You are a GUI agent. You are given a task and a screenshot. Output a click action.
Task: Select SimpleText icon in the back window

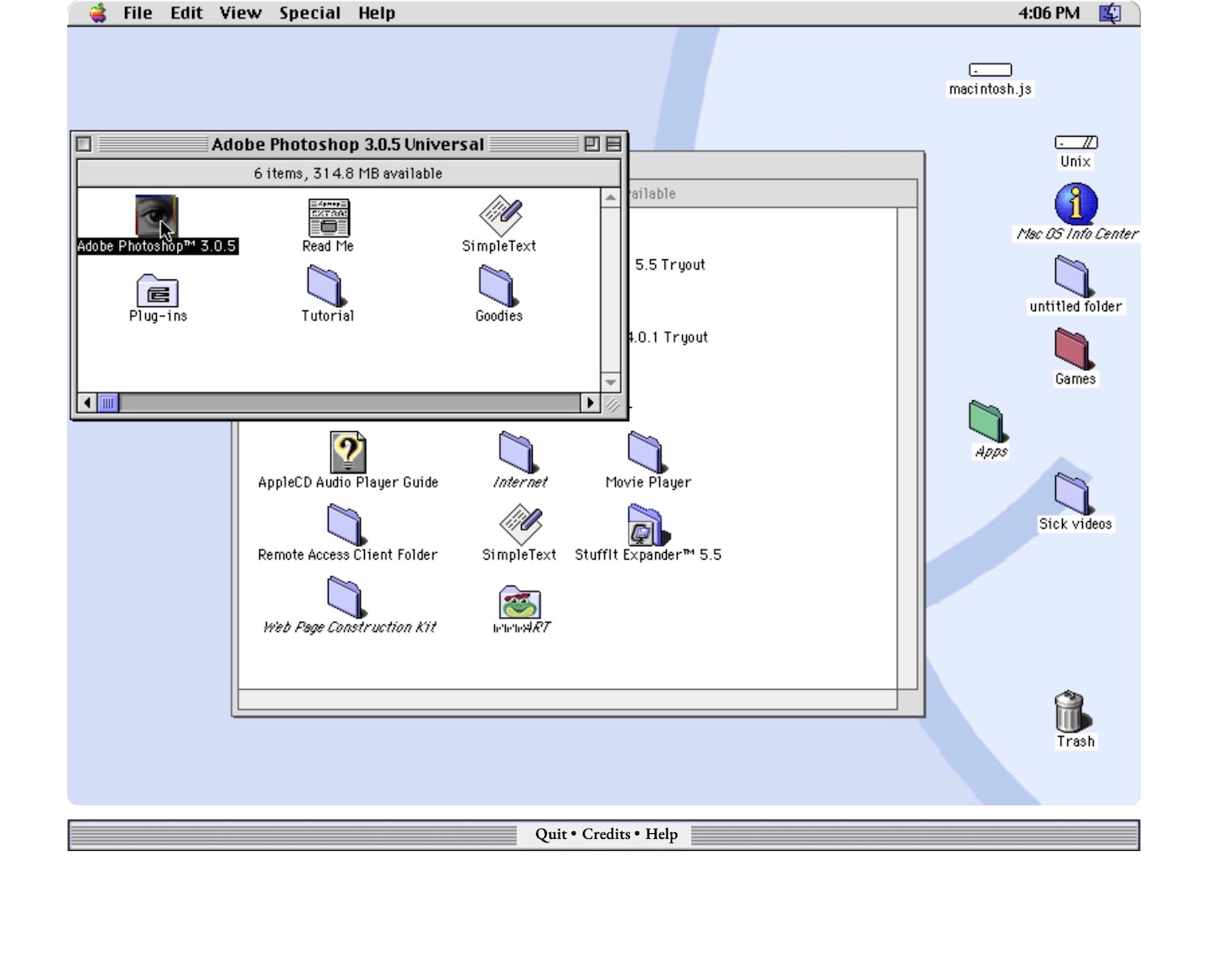click(521, 525)
